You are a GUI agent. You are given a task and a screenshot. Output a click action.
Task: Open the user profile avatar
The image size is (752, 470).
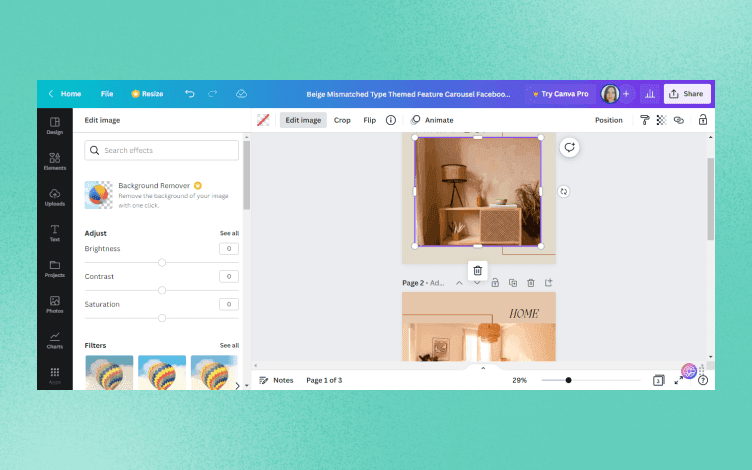[610, 94]
